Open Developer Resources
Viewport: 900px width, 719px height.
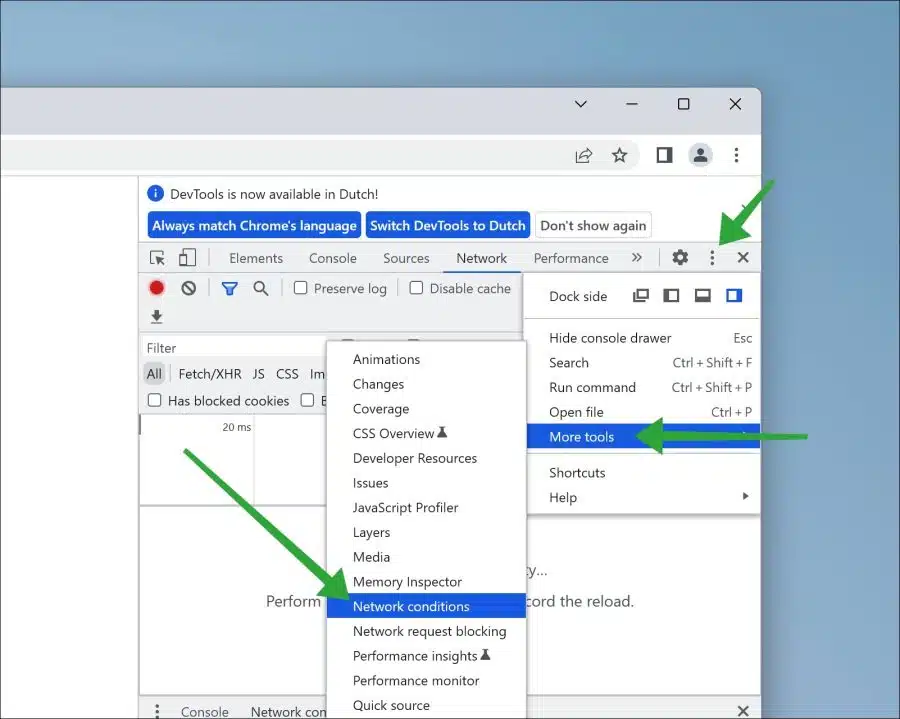pos(426,458)
